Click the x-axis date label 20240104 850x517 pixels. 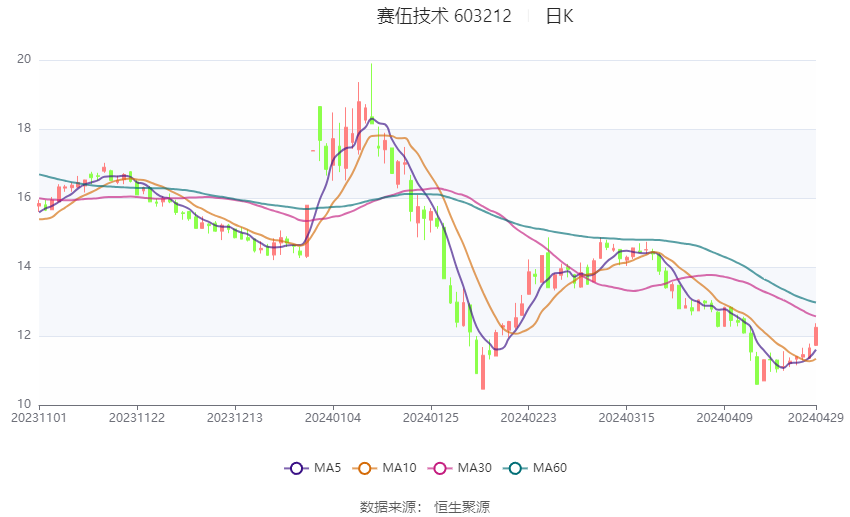click(333, 418)
